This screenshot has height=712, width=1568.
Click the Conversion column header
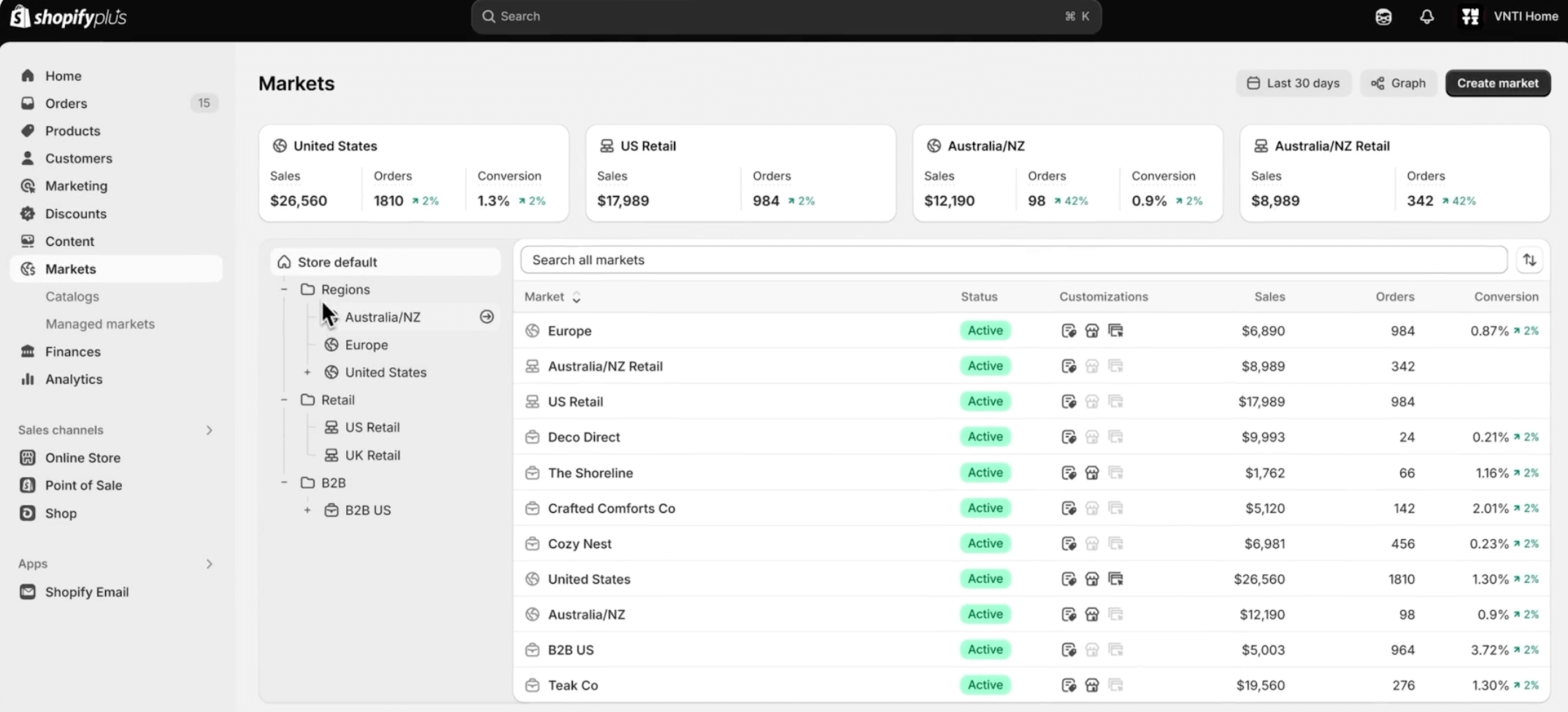coord(1506,297)
